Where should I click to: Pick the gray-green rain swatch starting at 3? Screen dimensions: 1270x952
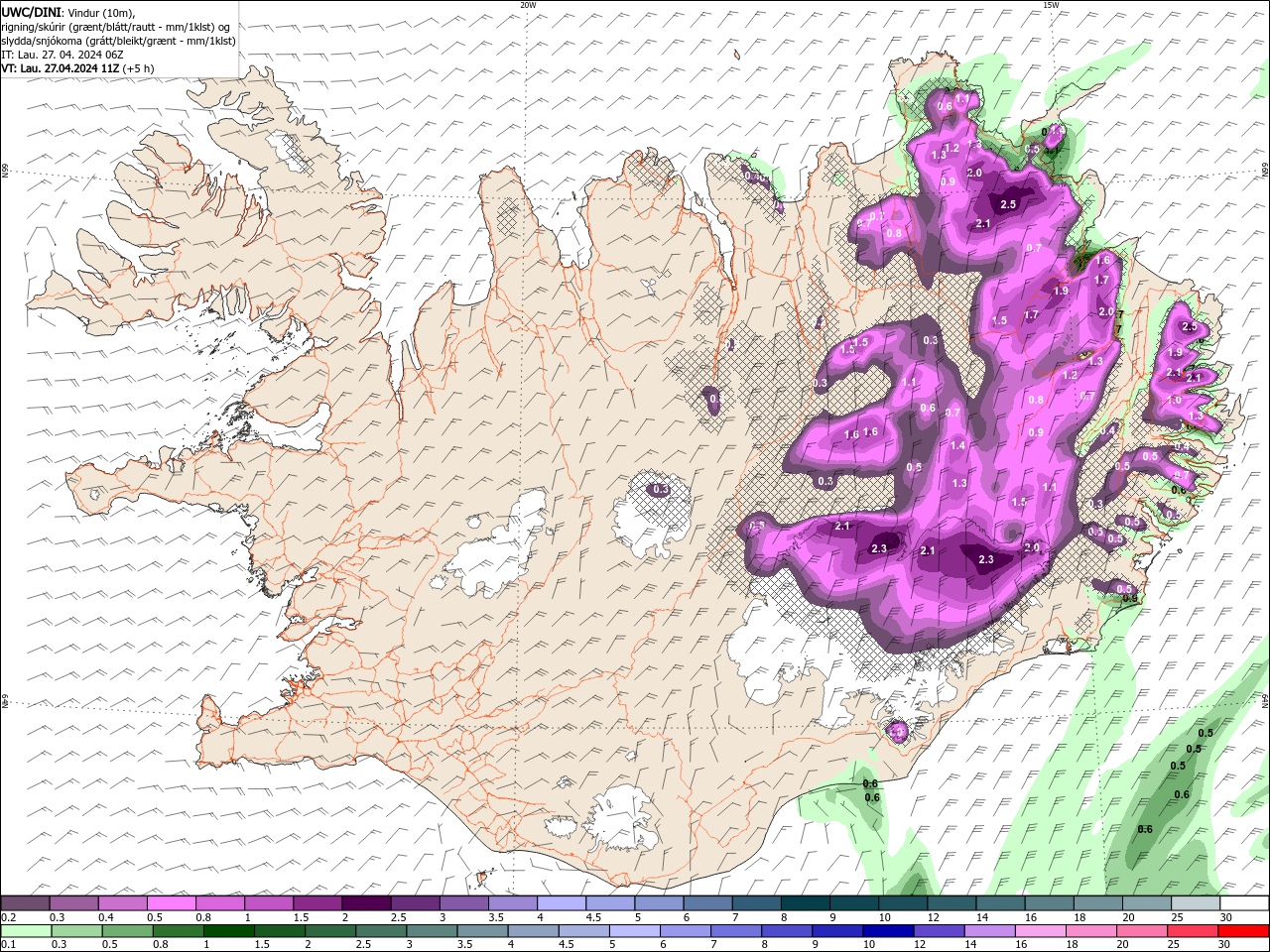click(433, 931)
